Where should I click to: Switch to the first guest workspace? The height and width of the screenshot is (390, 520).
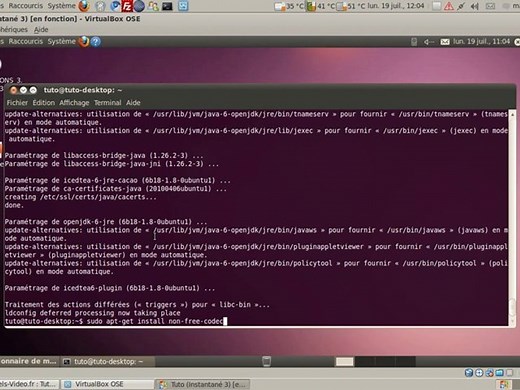click(x=344, y=361)
